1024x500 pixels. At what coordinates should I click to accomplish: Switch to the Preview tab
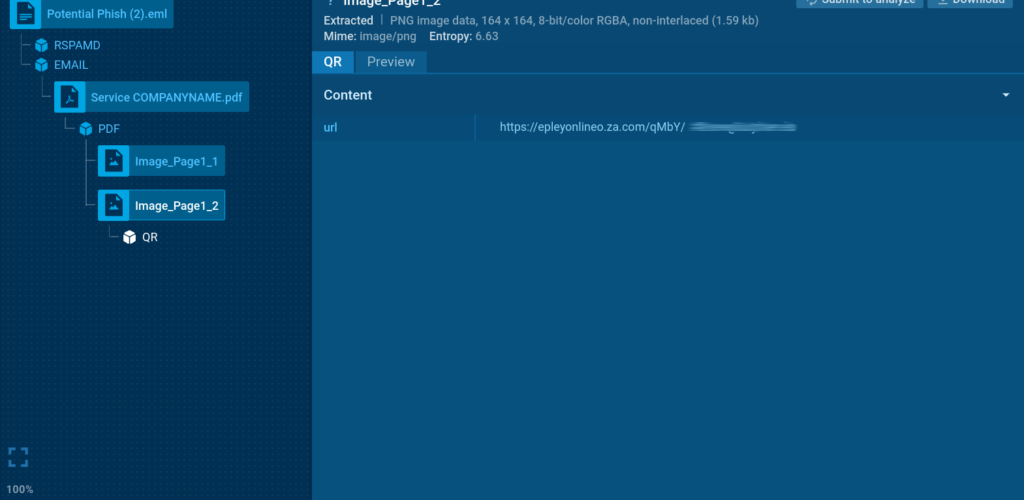[391, 62]
